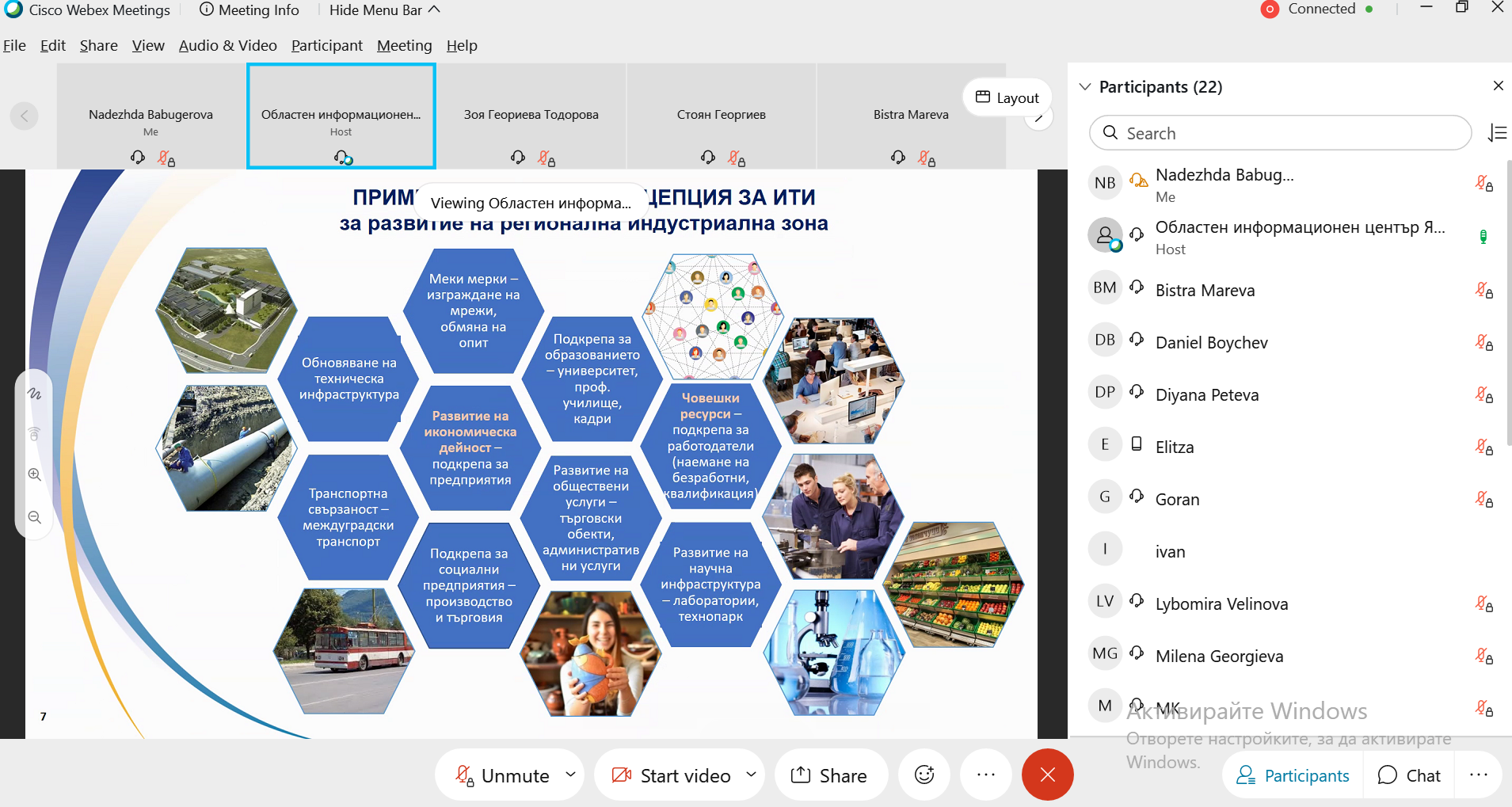Image resolution: width=1512 pixels, height=807 pixels.
Task: Select participant Diyana Peteva
Action: (1289, 394)
